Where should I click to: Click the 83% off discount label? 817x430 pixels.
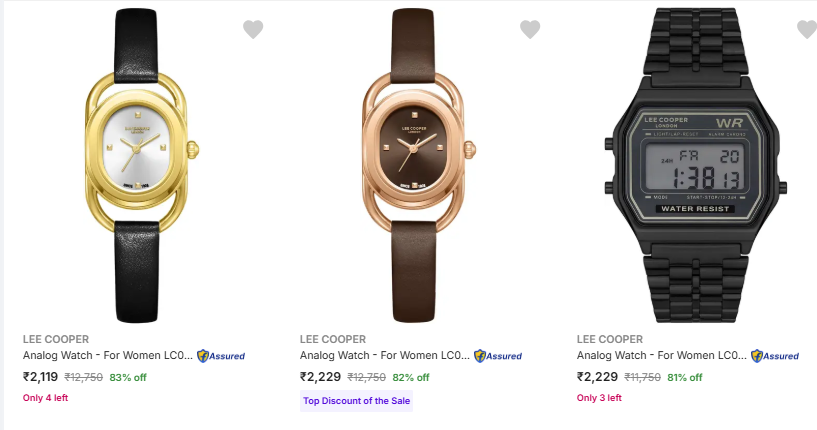tap(128, 378)
